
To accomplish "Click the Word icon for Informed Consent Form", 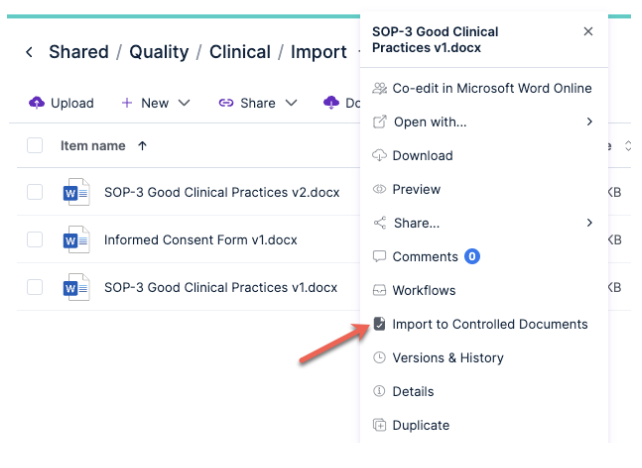I will (76, 240).
